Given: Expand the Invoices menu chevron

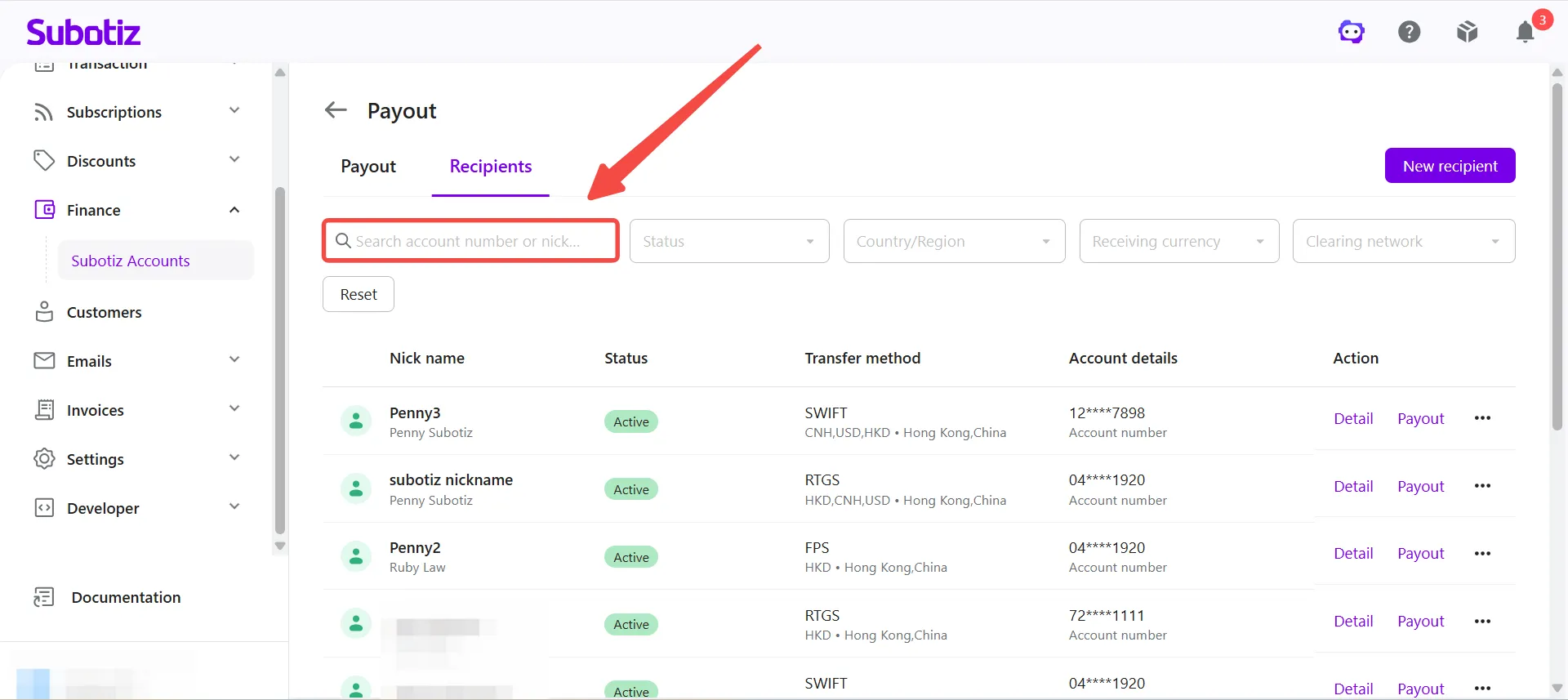Looking at the screenshot, I should [234, 408].
